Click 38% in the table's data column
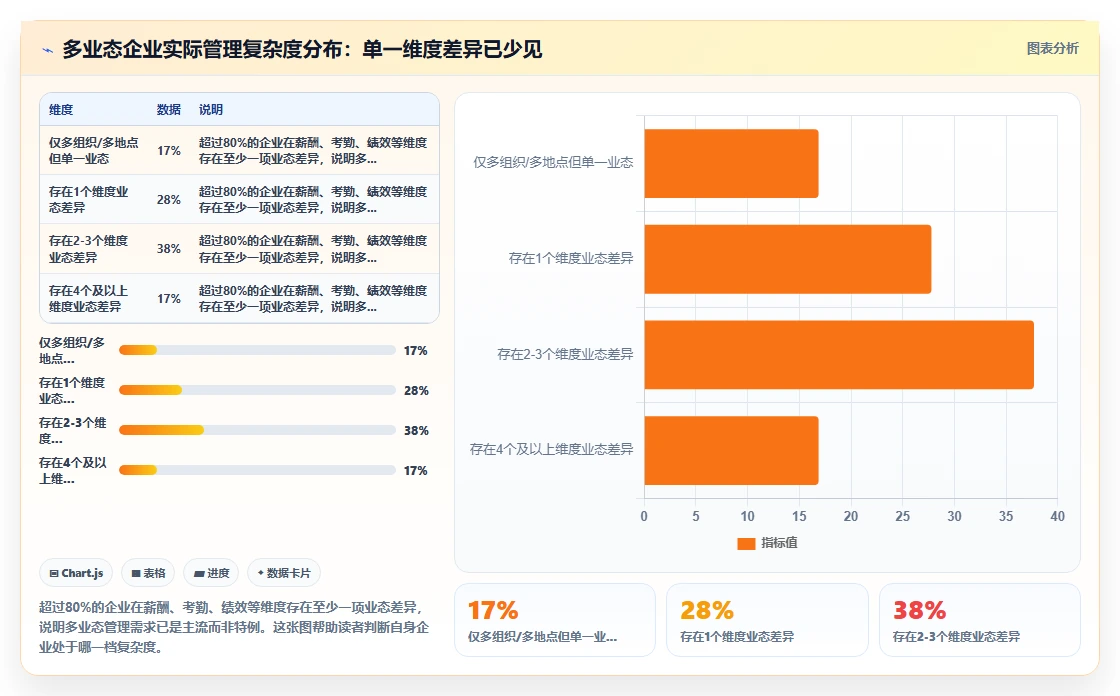This screenshot has height=696, width=1120. [169, 249]
